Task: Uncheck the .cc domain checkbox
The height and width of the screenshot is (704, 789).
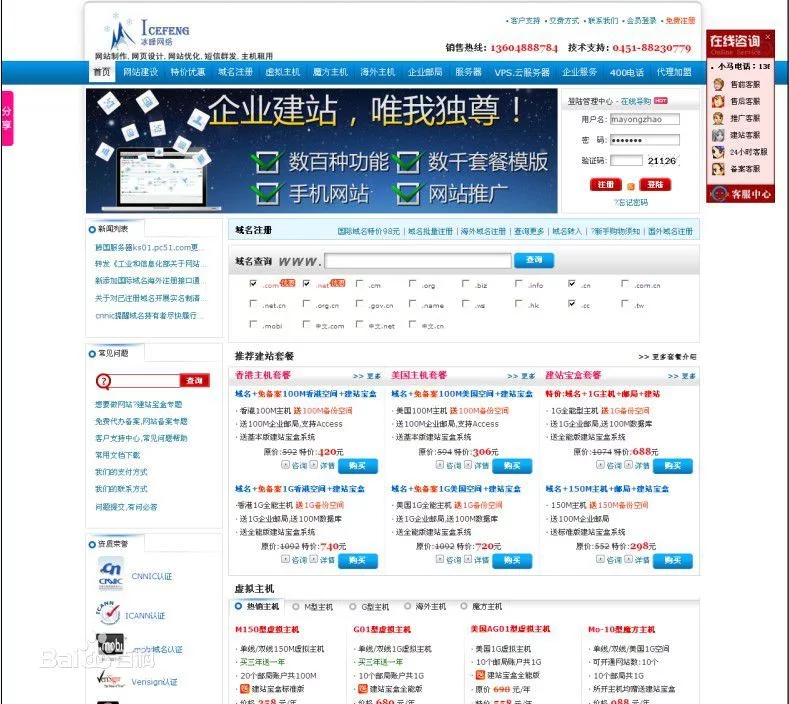Action: coord(572,304)
